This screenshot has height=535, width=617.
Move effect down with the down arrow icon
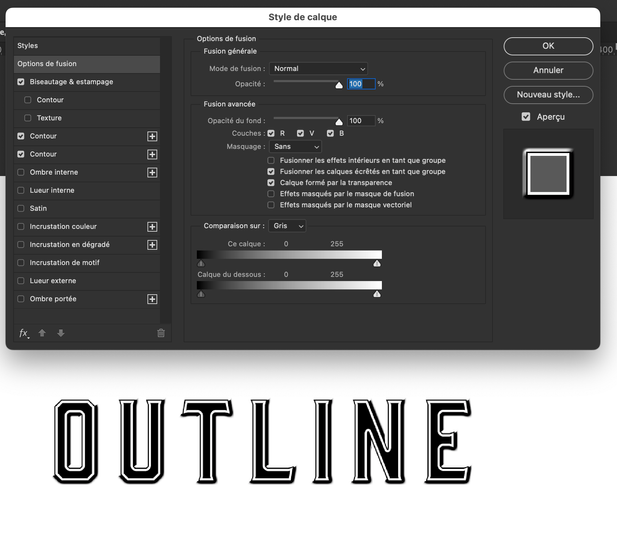pos(61,333)
